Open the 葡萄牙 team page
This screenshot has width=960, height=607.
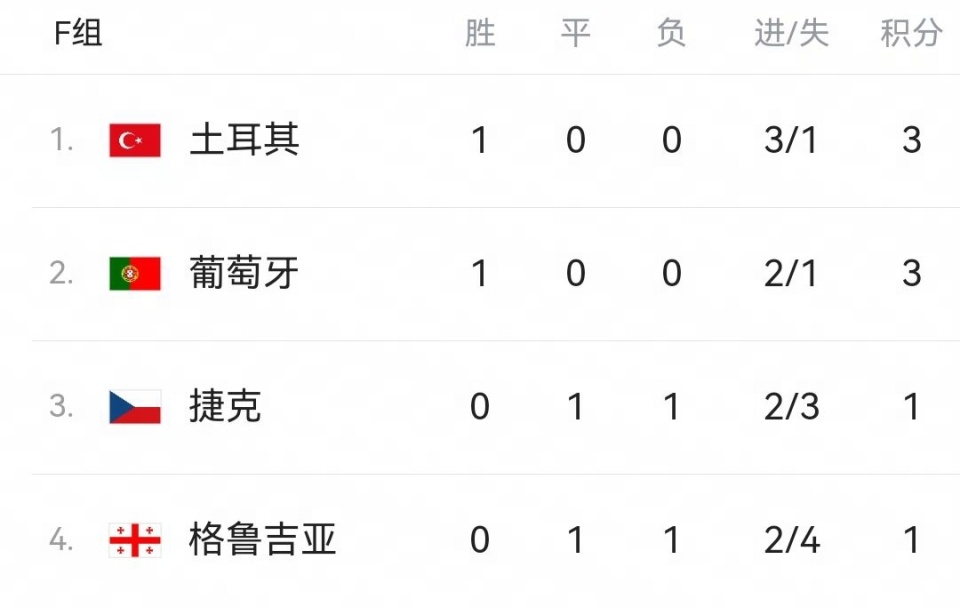[x=244, y=273]
